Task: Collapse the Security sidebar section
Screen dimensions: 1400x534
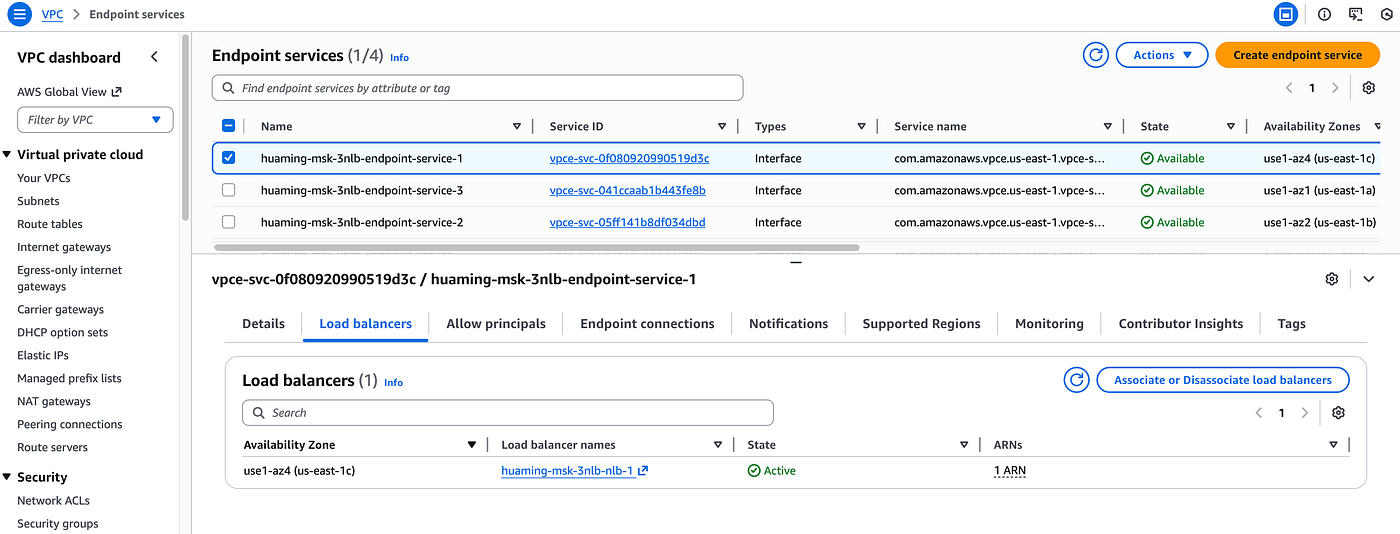Action: point(8,478)
